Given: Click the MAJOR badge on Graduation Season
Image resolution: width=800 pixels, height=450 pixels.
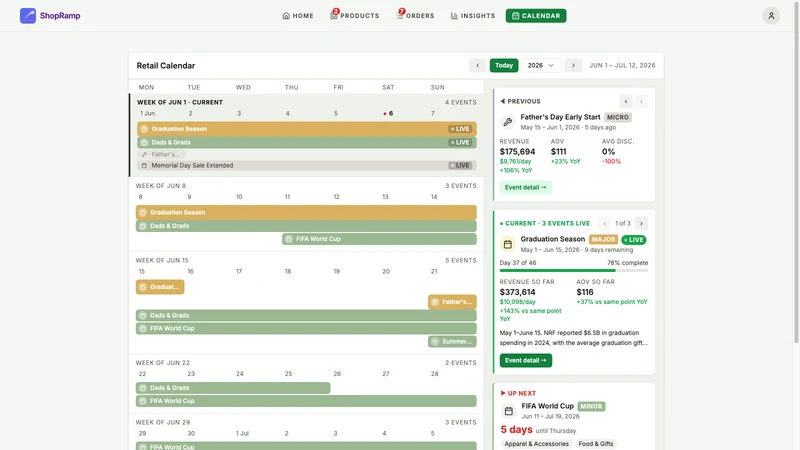Looking at the screenshot, I should pyautogui.click(x=603, y=239).
